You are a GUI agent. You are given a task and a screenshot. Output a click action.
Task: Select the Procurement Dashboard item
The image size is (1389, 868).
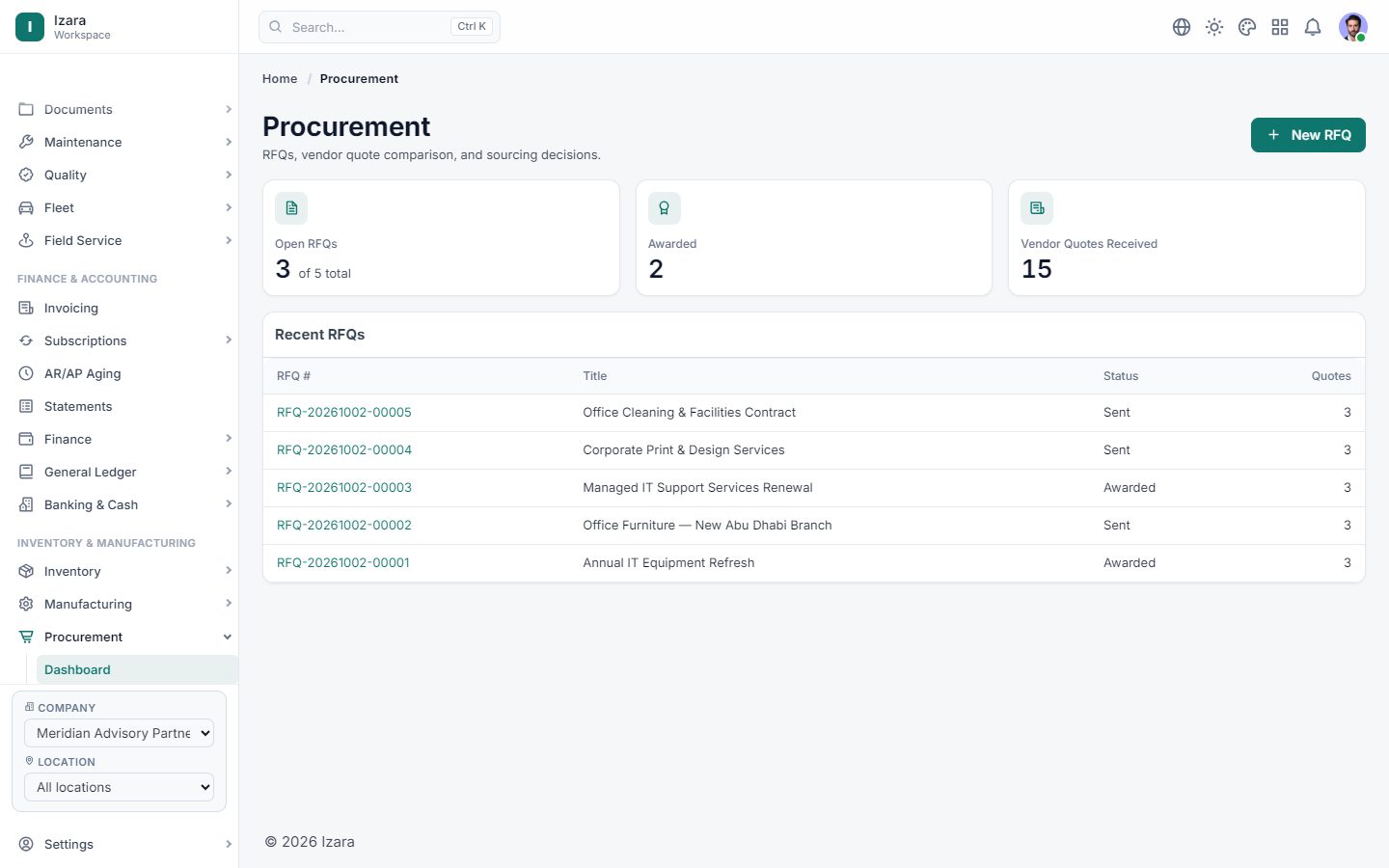(137, 669)
